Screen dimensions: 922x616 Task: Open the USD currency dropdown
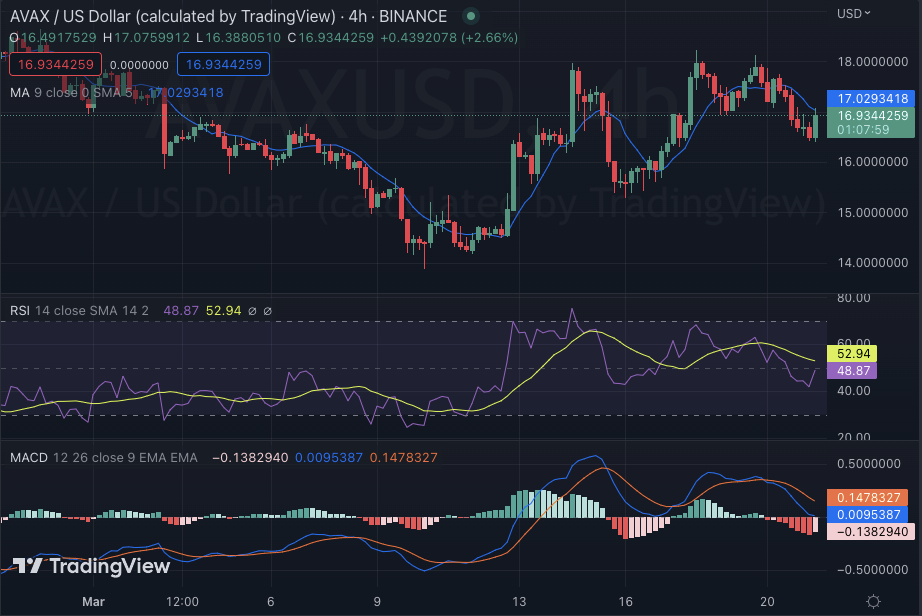(x=853, y=14)
